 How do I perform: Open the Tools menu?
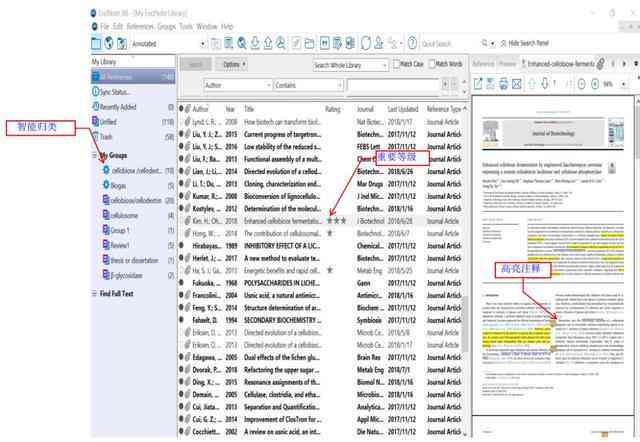[186, 27]
